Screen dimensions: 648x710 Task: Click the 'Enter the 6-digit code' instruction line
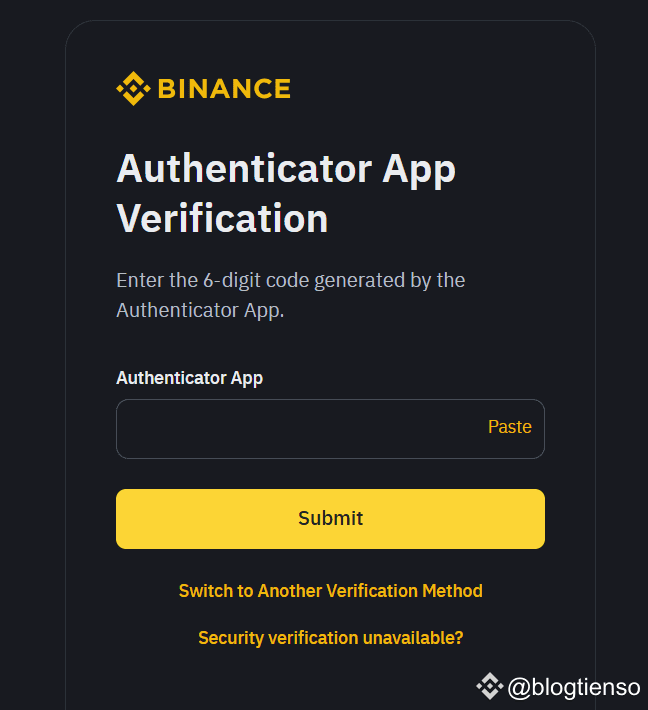(x=290, y=280)
